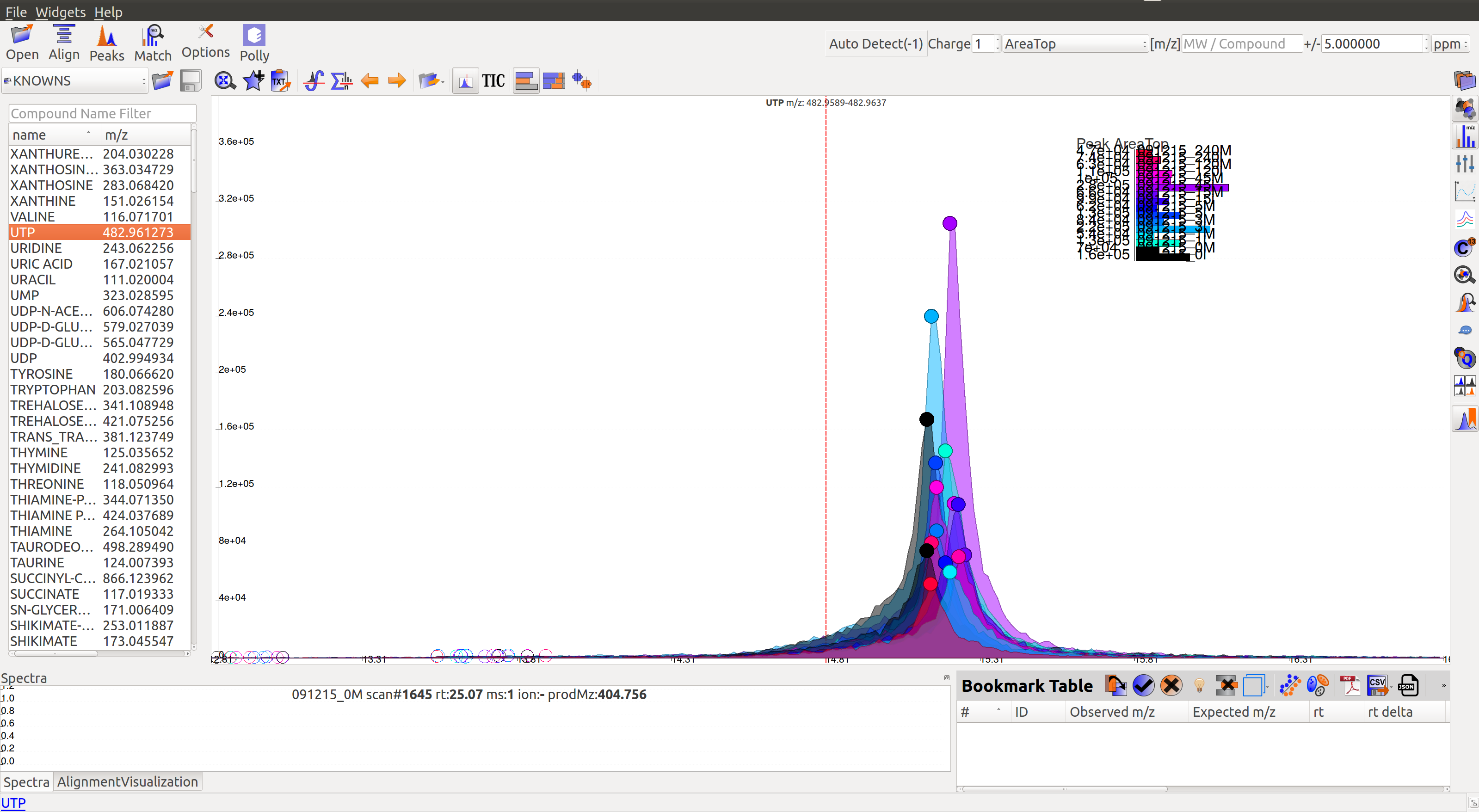Image resolution: width=1479 pixels, height=812 pixels.
Task: Export bookmark table as CSV
Action: point(1379,685)
